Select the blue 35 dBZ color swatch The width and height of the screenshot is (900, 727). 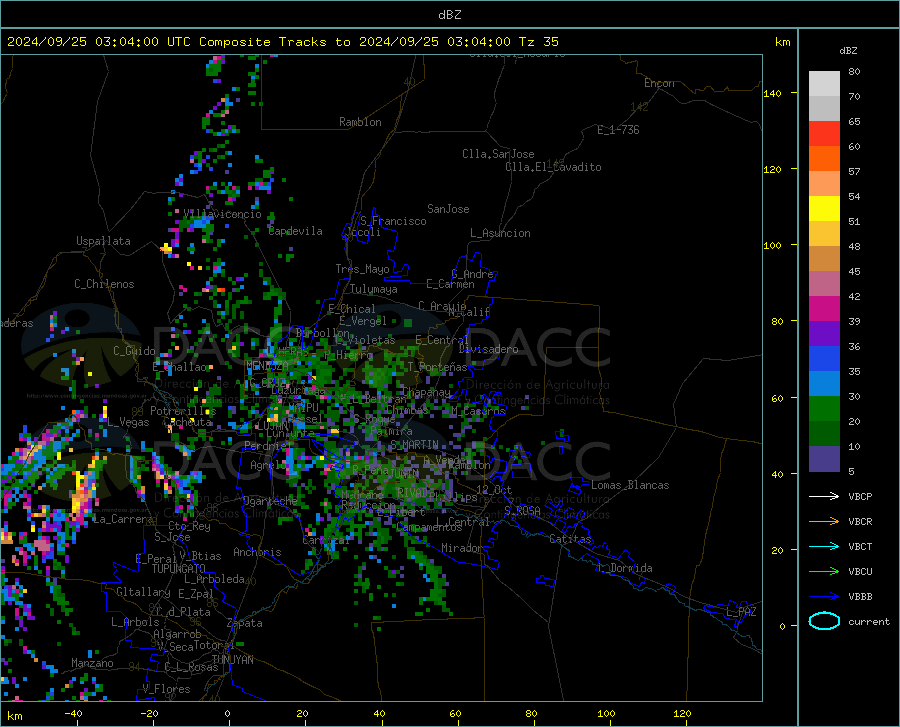(x=824, y=359)
